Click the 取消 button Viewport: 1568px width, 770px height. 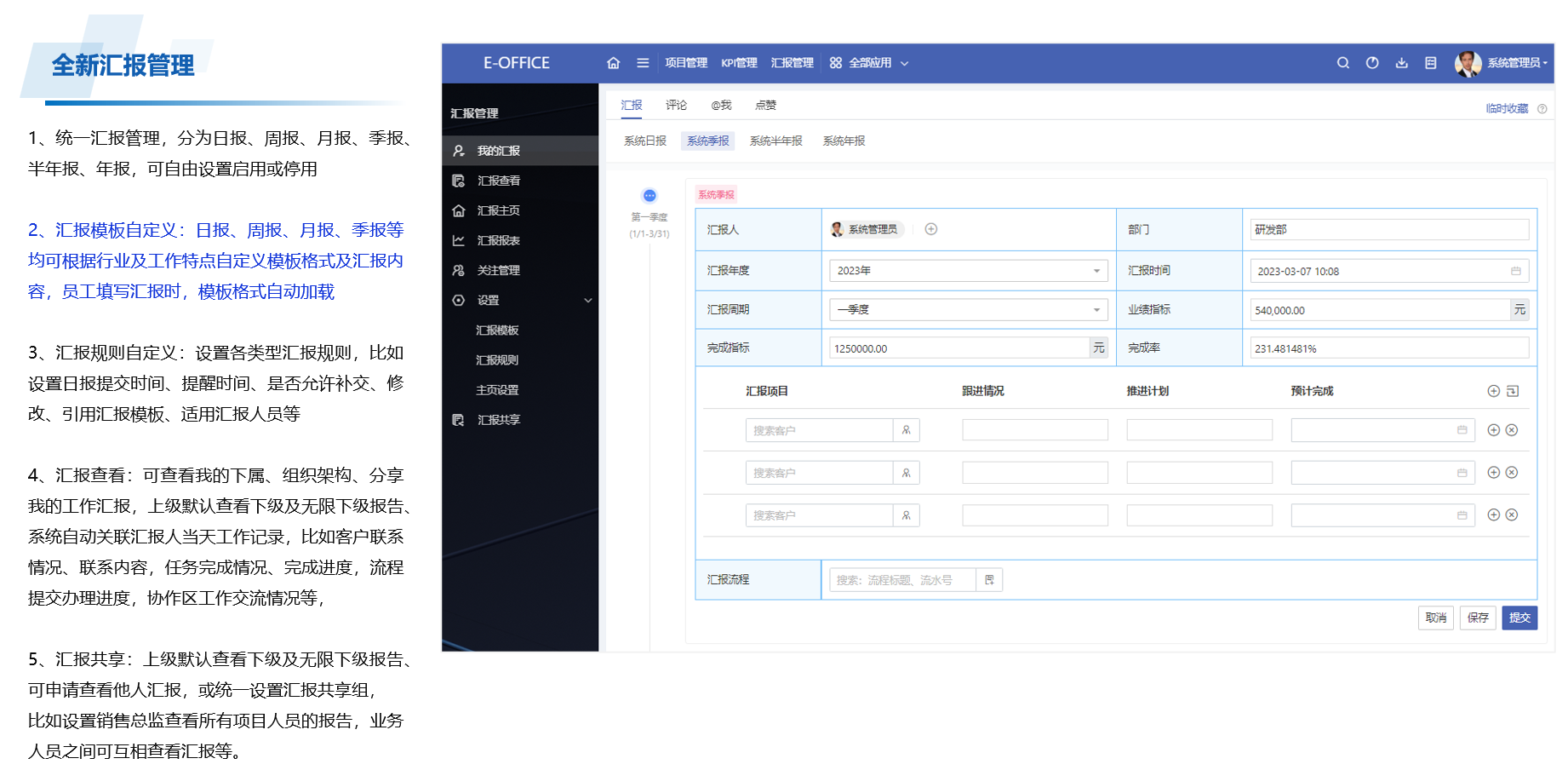[x=1436, y=618]
